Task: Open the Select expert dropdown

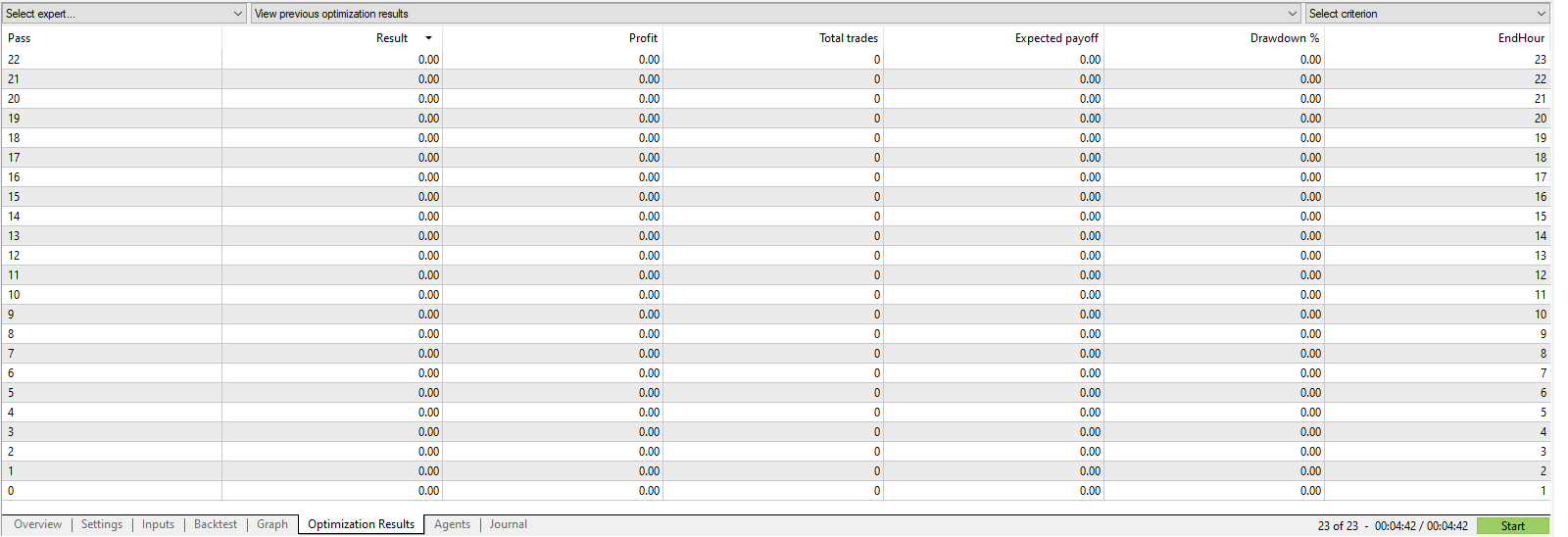Action: coord(124,14)
